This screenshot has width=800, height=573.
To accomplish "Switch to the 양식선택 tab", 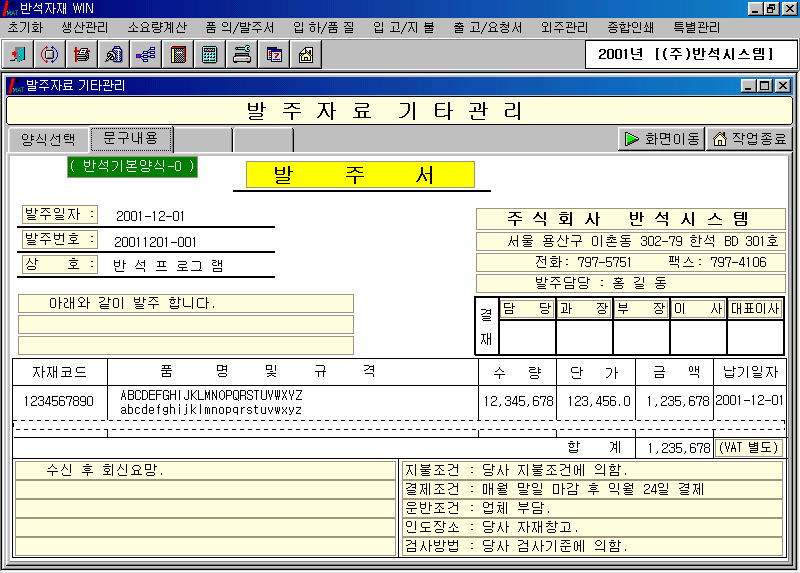I will click(48, 140).
